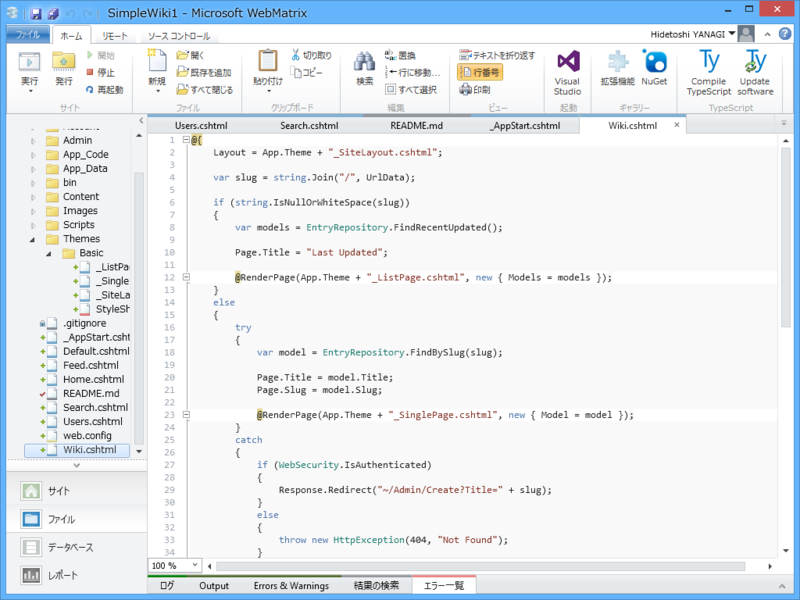
Task: Collapse the file tree pane arrow
Action: coord(141,120)
